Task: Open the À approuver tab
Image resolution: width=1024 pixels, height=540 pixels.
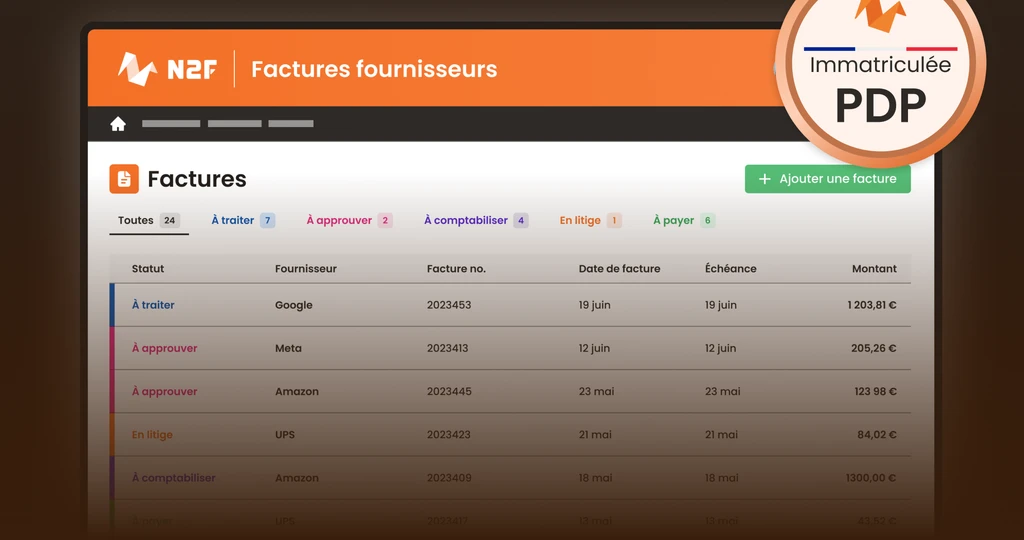Action: [x=348, y=221]
